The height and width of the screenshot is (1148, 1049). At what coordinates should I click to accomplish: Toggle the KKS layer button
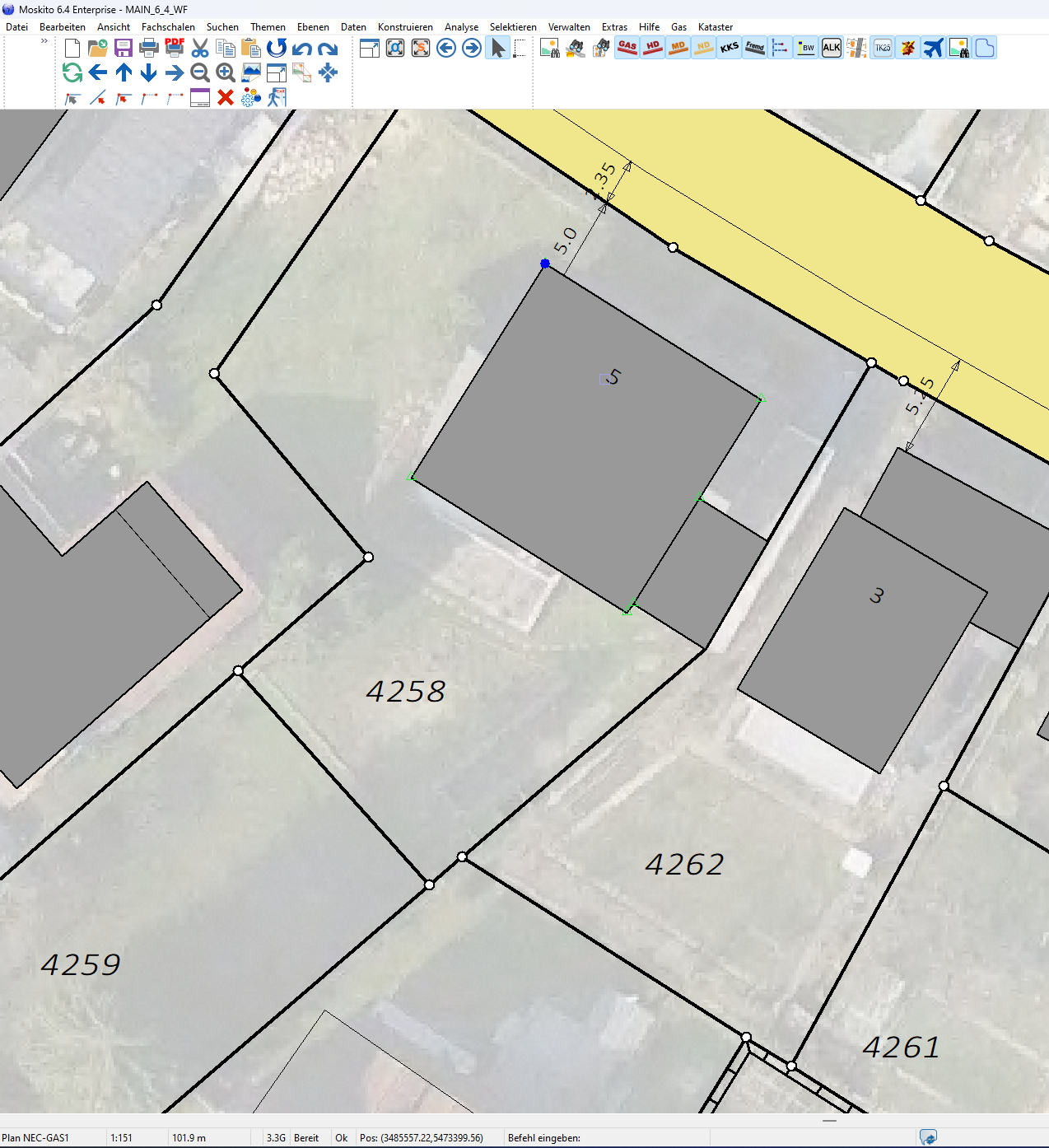click(730, 48)
